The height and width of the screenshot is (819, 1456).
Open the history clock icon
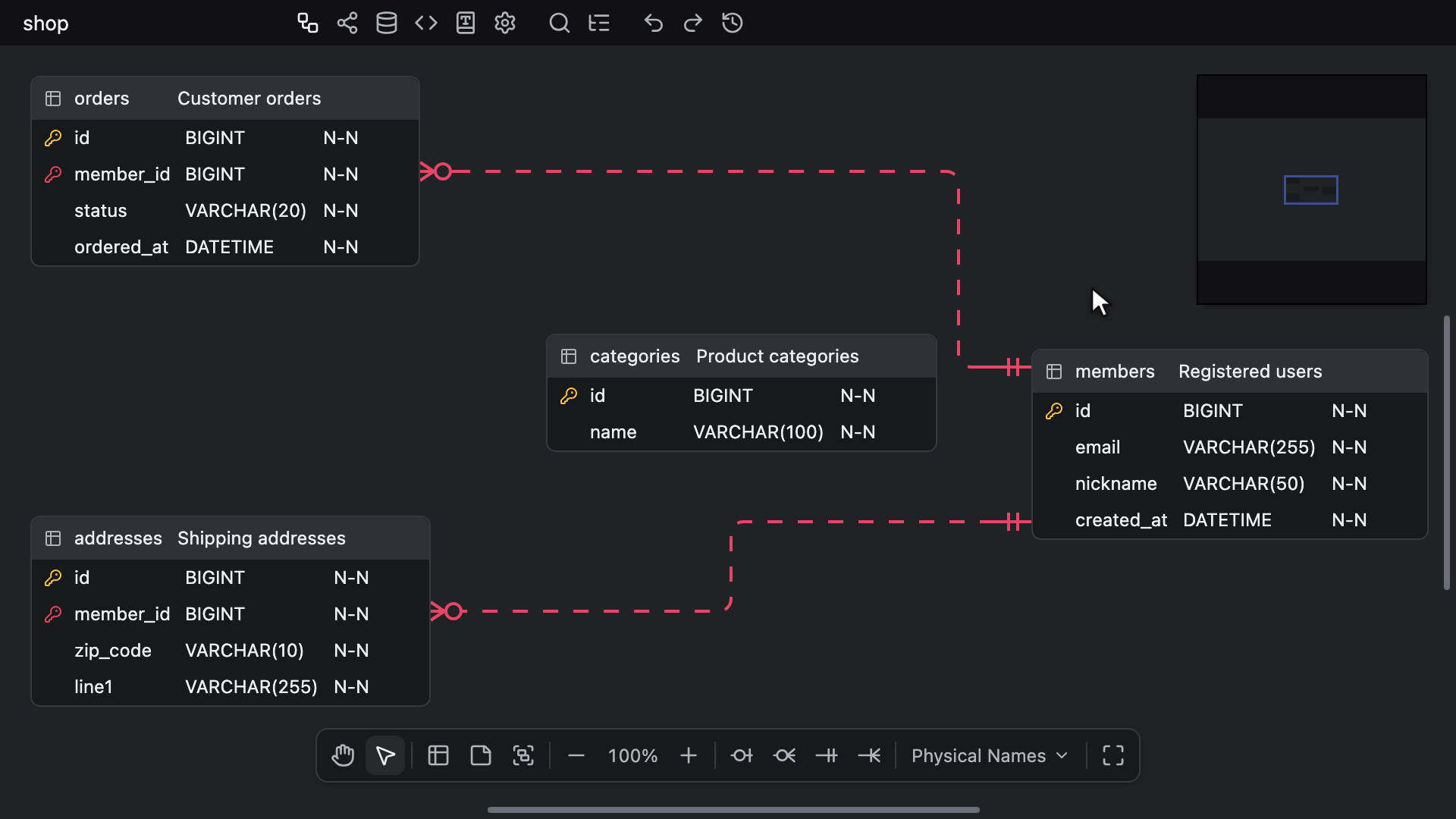click(x=733, y=23)
